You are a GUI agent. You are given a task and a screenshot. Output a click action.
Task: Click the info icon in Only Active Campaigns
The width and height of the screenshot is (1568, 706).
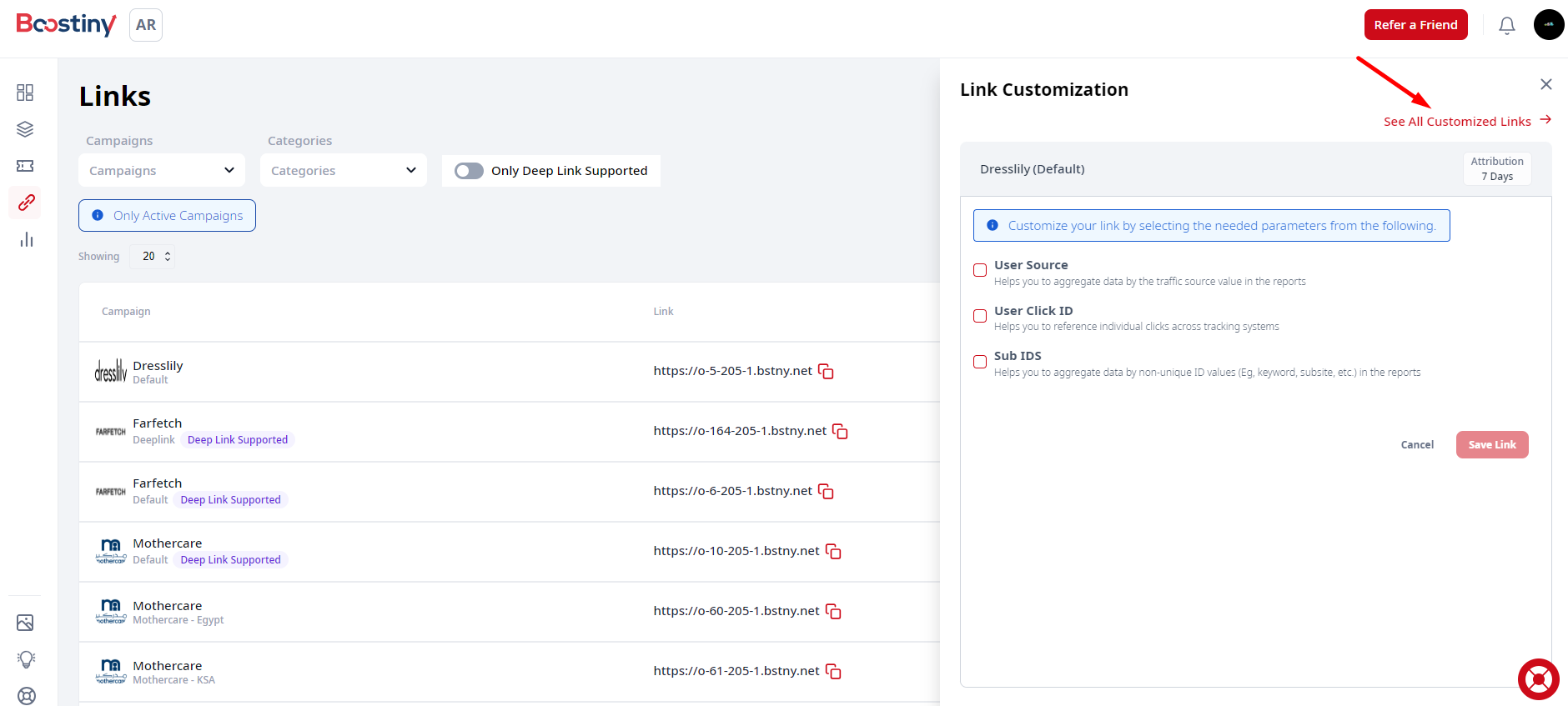point(98,216)
